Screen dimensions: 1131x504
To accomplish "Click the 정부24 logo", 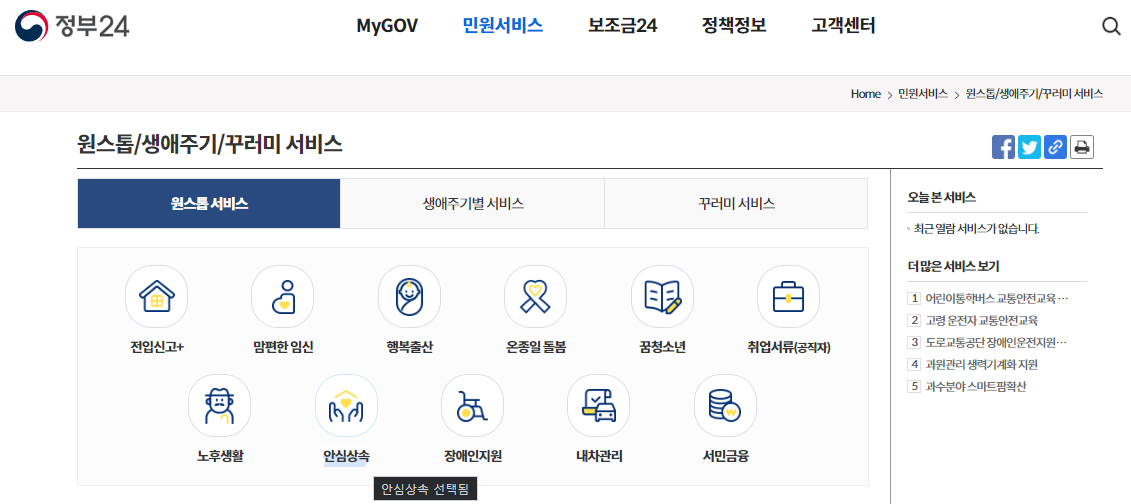I will 72,26.
